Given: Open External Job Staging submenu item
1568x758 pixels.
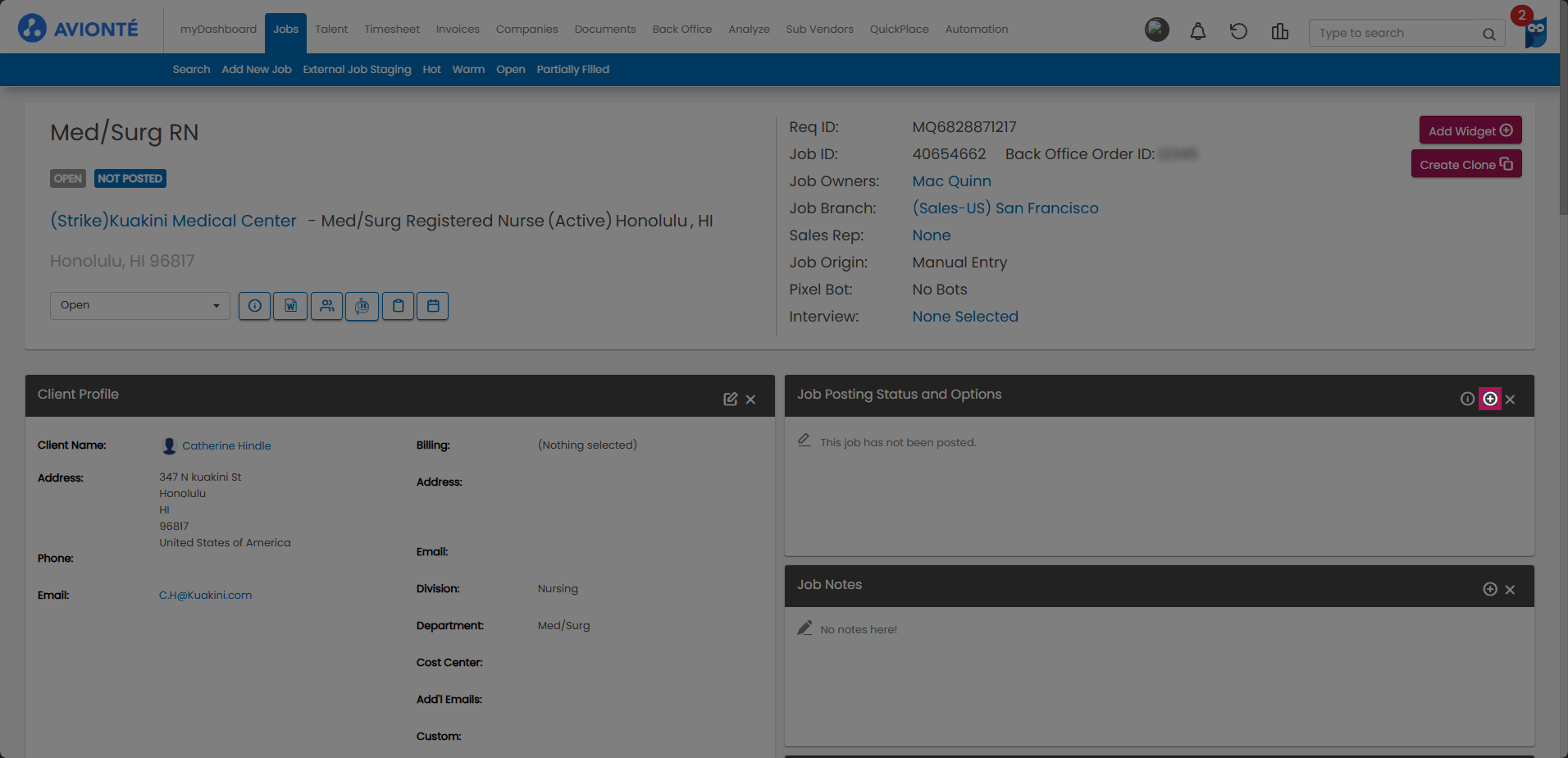Looking at the screenshot, I should tap(357, 70).
